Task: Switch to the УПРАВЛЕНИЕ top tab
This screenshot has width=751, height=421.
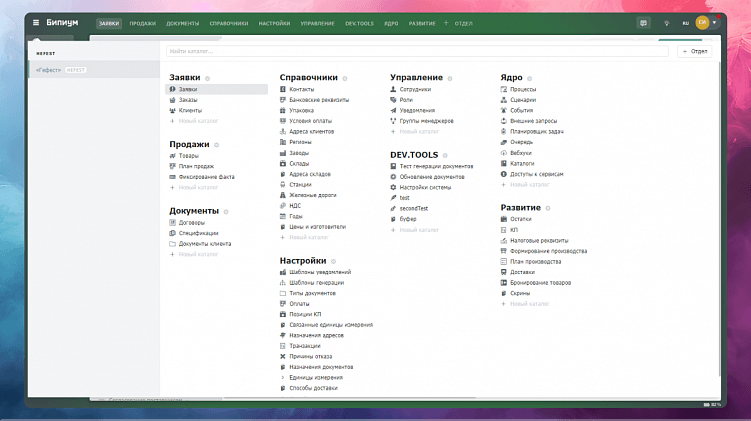Action: [318, 23]
